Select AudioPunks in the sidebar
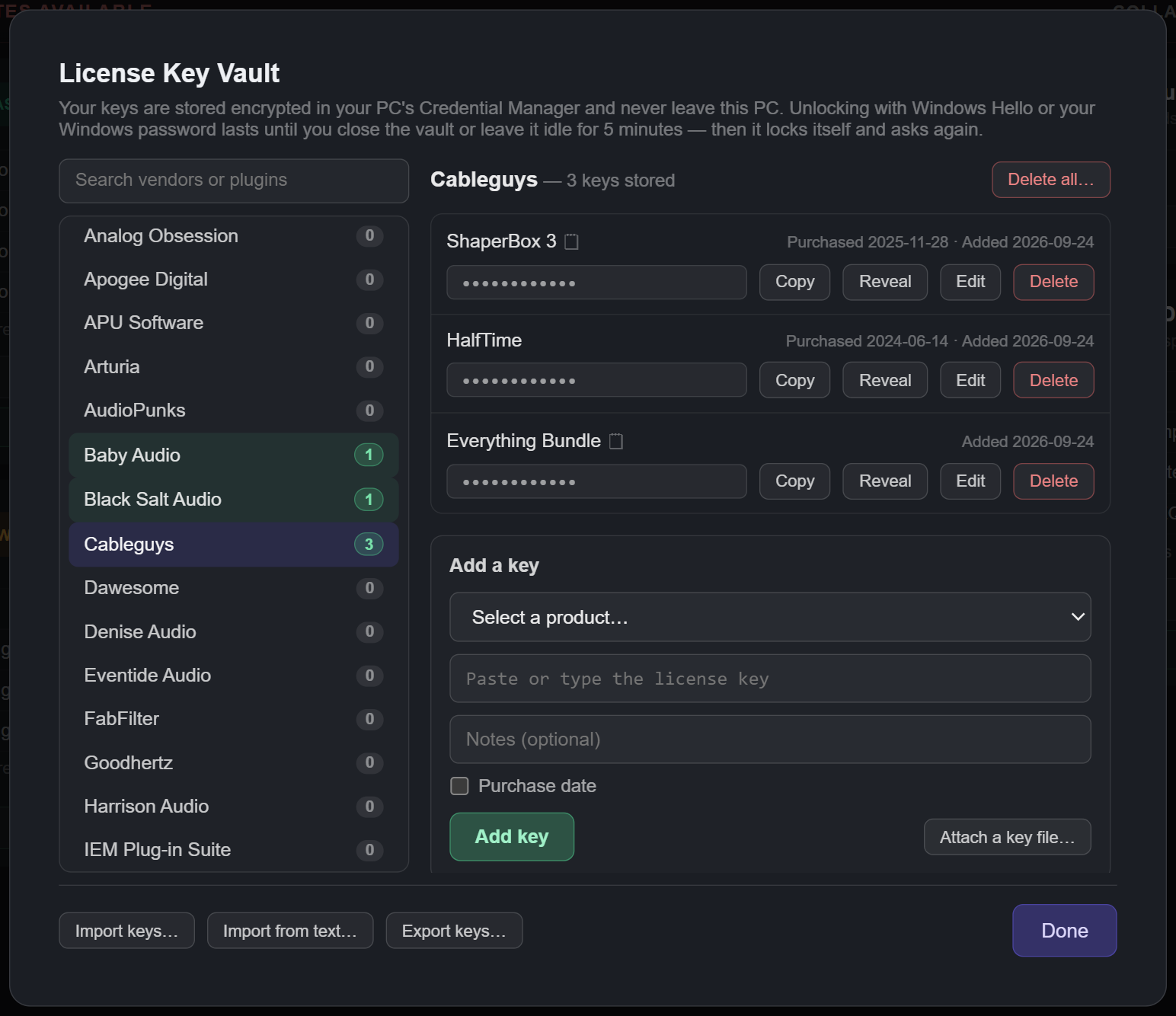The width and height of the screenshot is (1176, 1016). tap(234, 411)
